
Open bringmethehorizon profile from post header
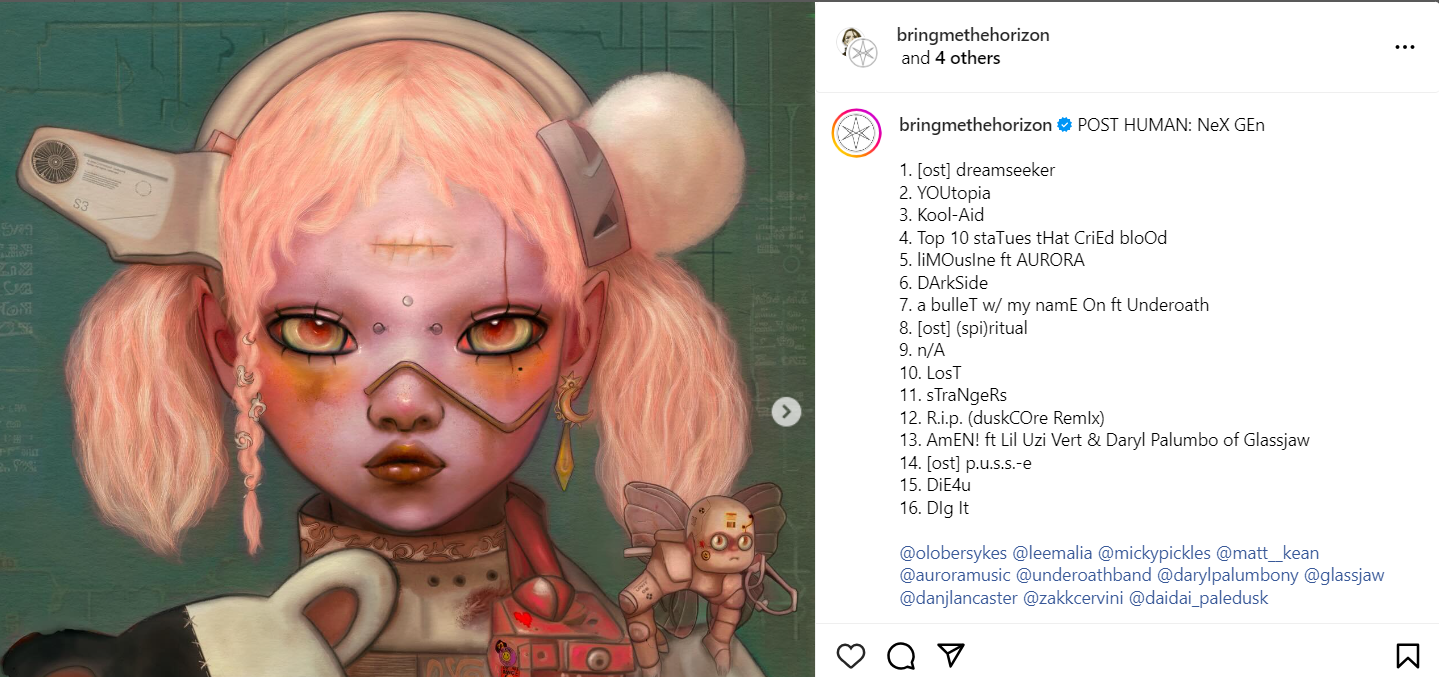pyautogui.click(x=974, y=35)
